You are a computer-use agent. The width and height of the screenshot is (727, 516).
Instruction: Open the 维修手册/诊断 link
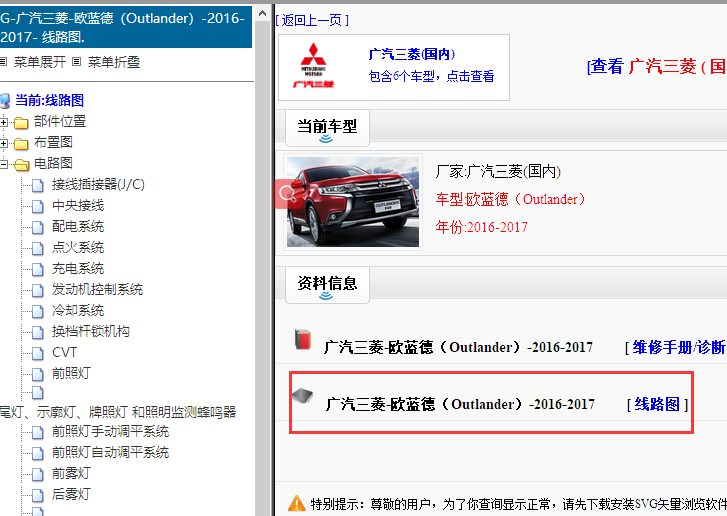679,347
